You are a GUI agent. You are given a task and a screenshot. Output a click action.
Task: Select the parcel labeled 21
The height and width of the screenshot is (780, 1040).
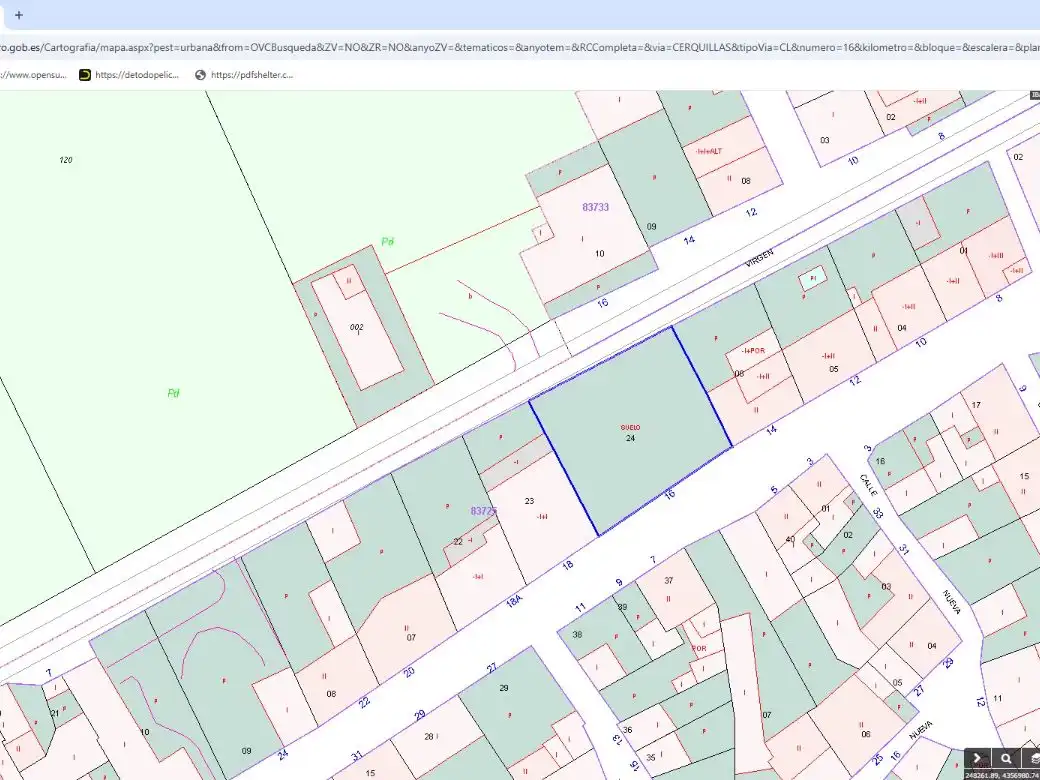(x=55, y=713)
